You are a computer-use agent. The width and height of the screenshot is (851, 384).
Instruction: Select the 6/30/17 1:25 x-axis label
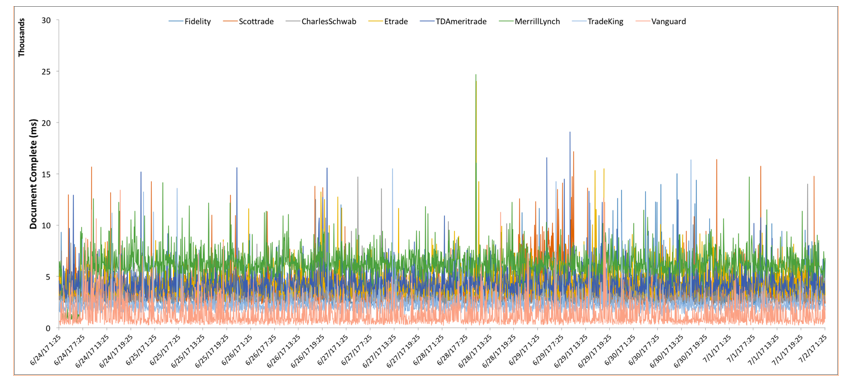620,351
